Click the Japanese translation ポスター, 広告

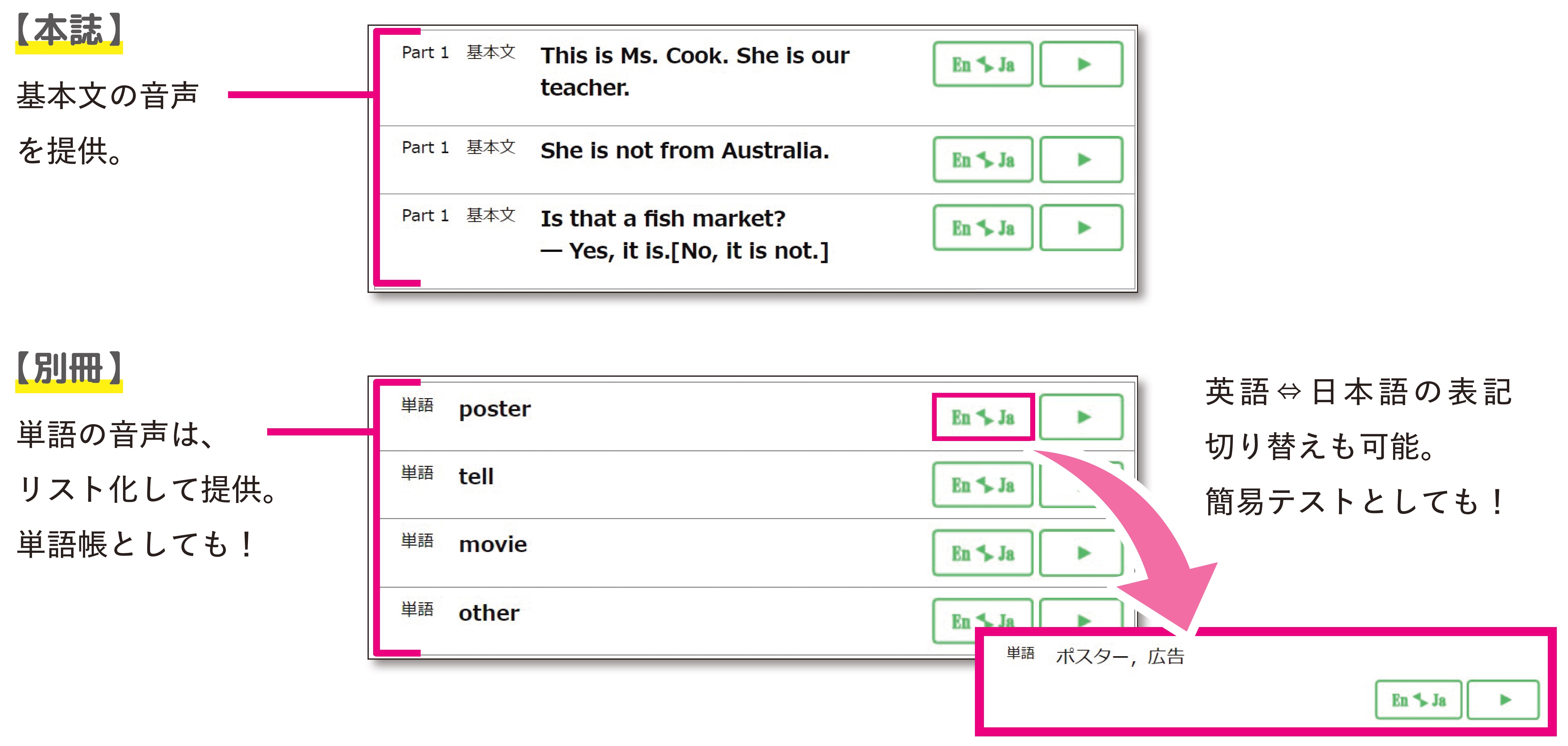1120,656
